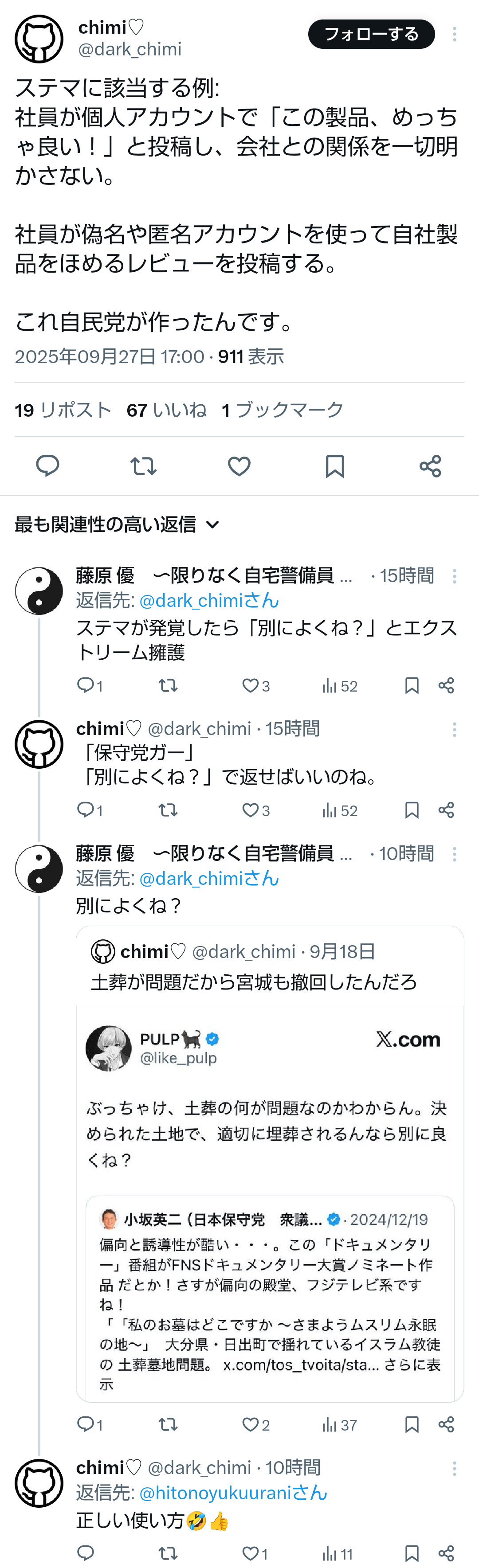Open the @hitonoyukuurani mention link
Viewport: 479px width, 1568px height.
[x=233, y=1493]
